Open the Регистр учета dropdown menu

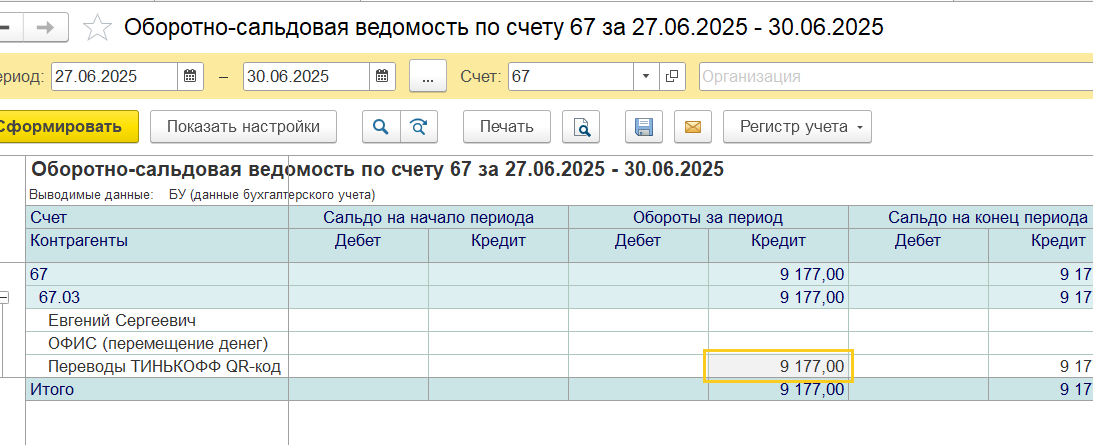(x=797, y=127)
